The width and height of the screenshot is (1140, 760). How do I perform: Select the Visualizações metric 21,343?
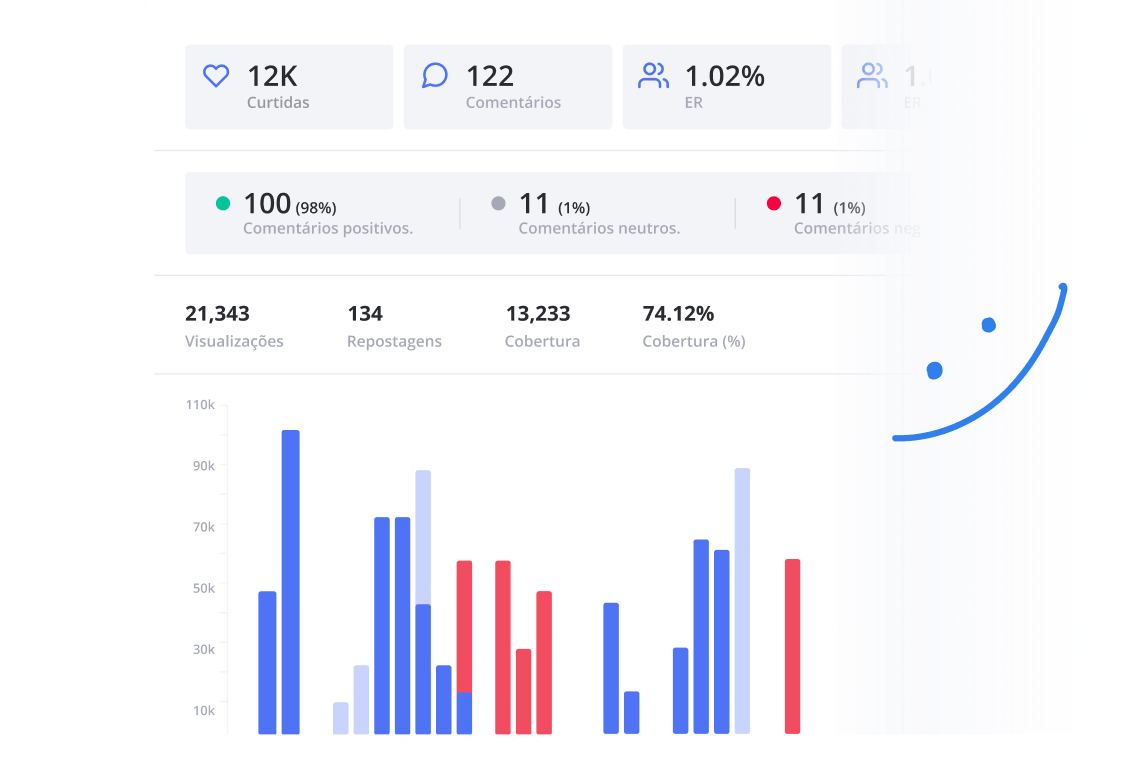pos(217,314)
